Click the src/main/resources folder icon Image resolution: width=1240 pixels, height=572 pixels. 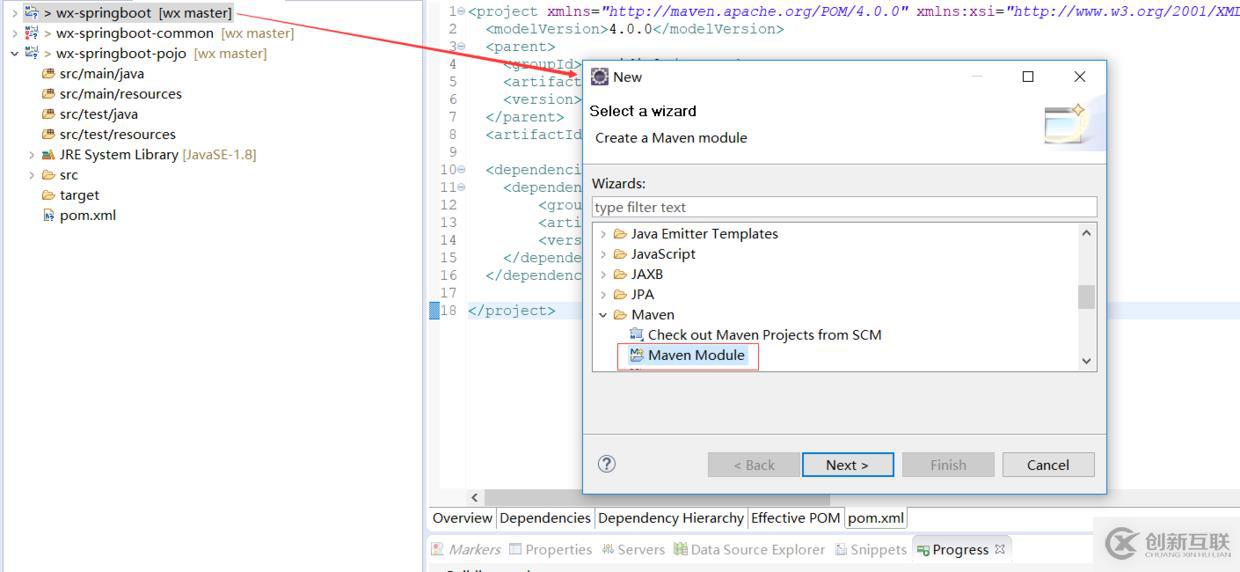[x=48, y=94]
